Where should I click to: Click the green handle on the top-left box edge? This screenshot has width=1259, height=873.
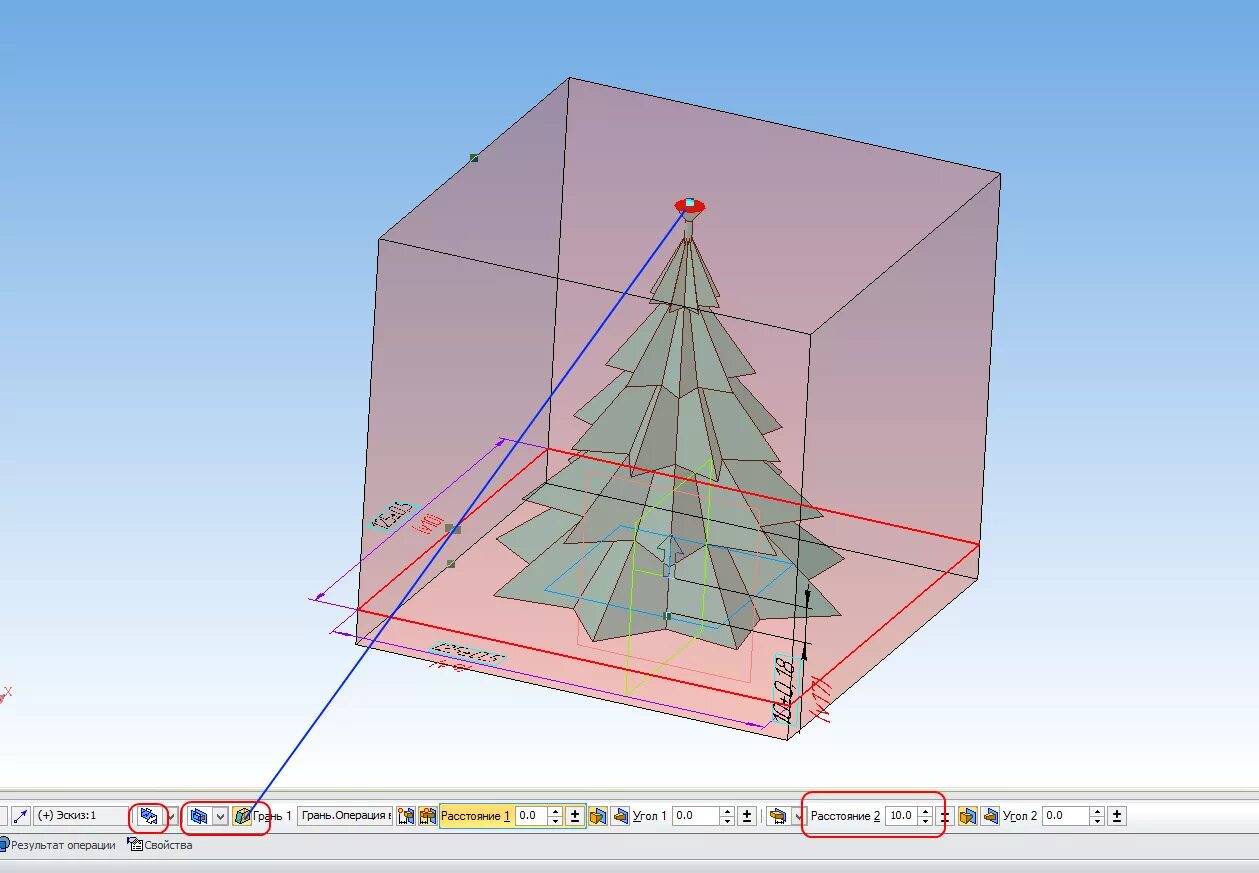coord(474,157)
